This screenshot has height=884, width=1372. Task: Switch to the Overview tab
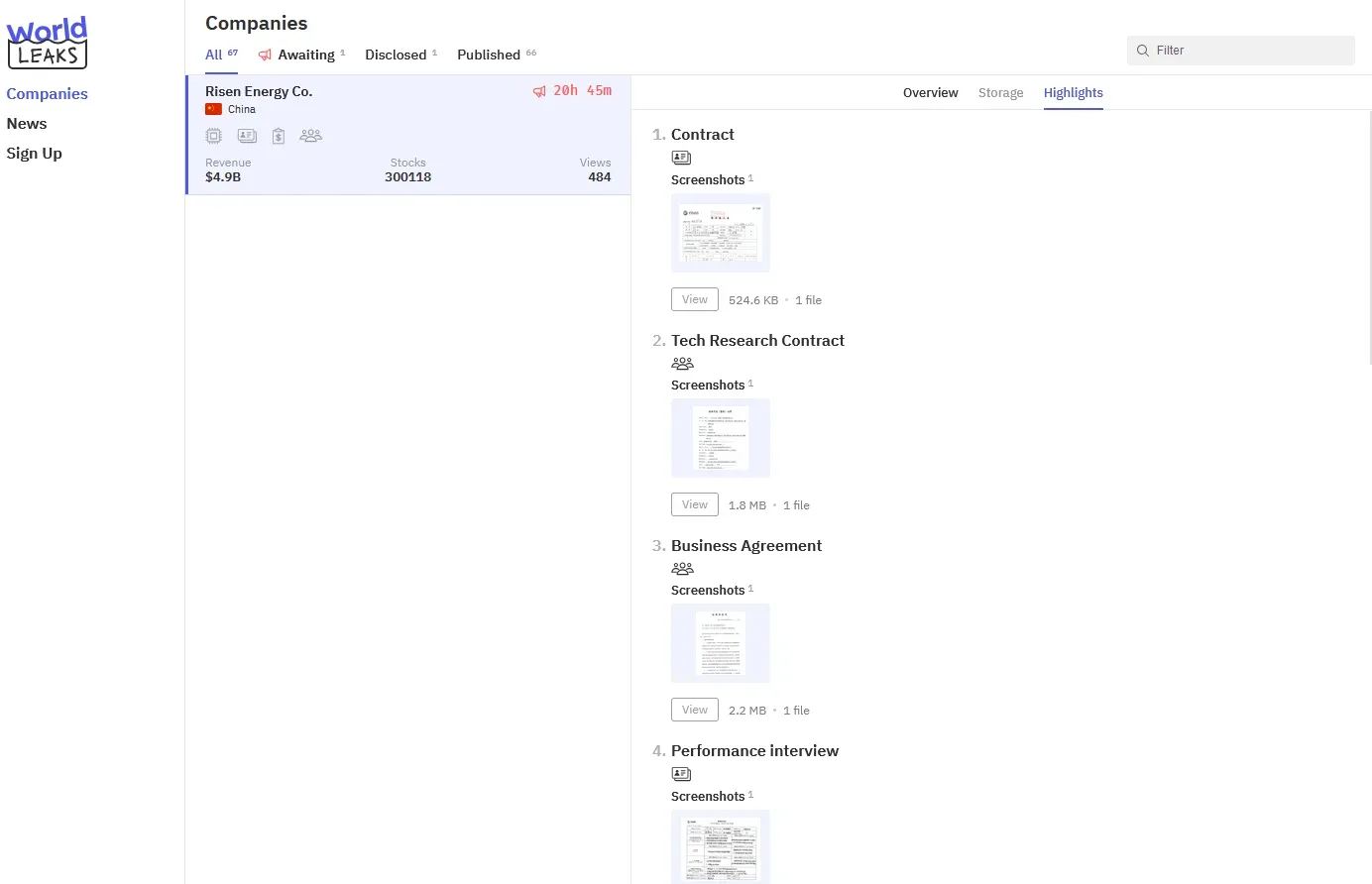click(x=930, y=93)
